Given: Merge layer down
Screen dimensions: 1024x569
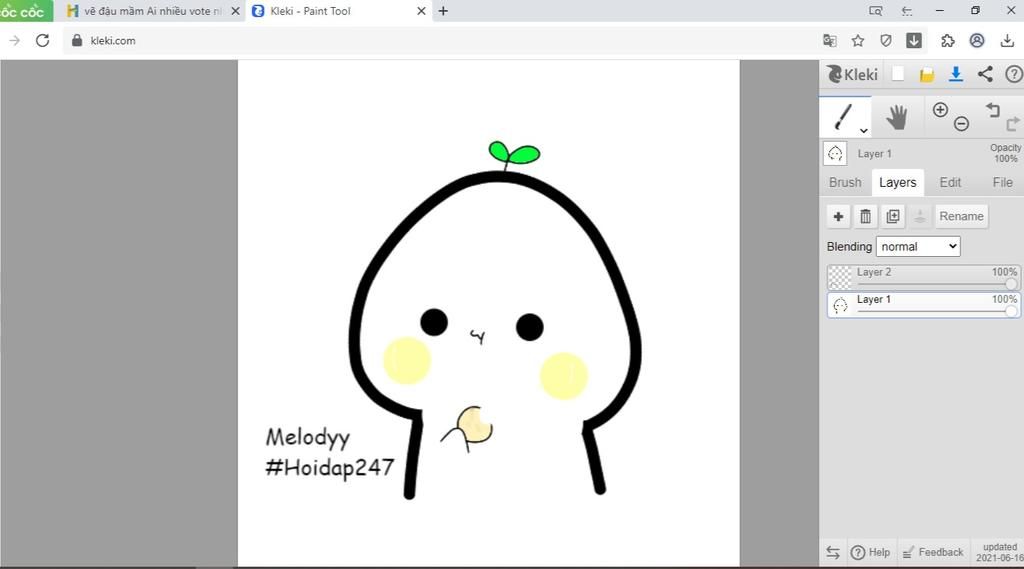Looking at the screenshot, I should pyautogui.click(x=920, y=216).
